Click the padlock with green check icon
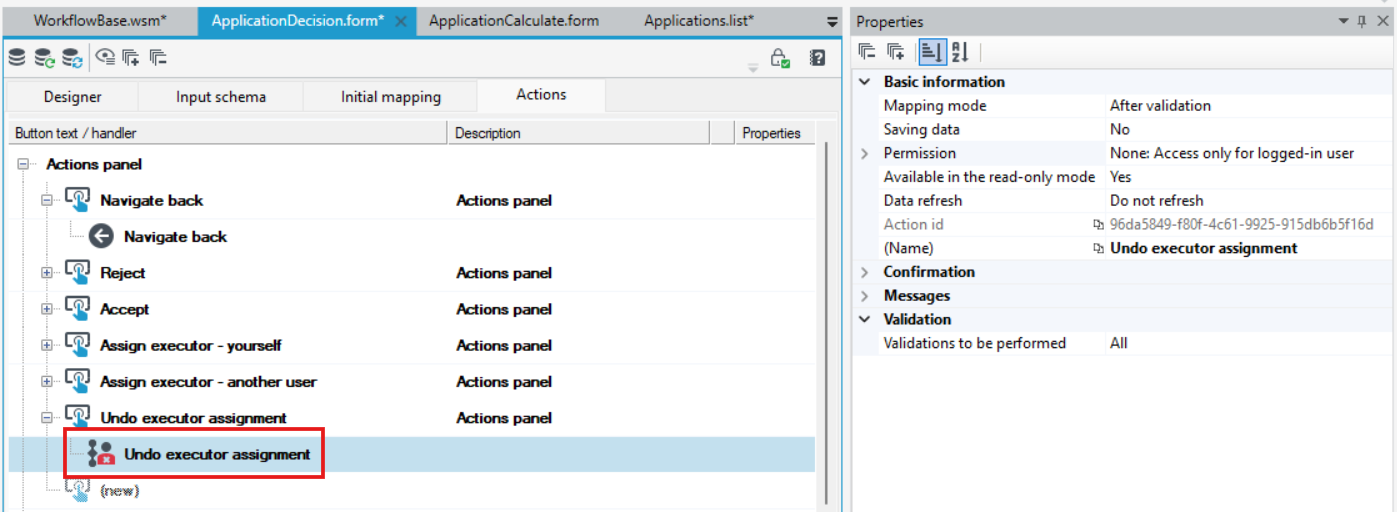Screen dimensions: 1397x512 (x=780, y=59)
